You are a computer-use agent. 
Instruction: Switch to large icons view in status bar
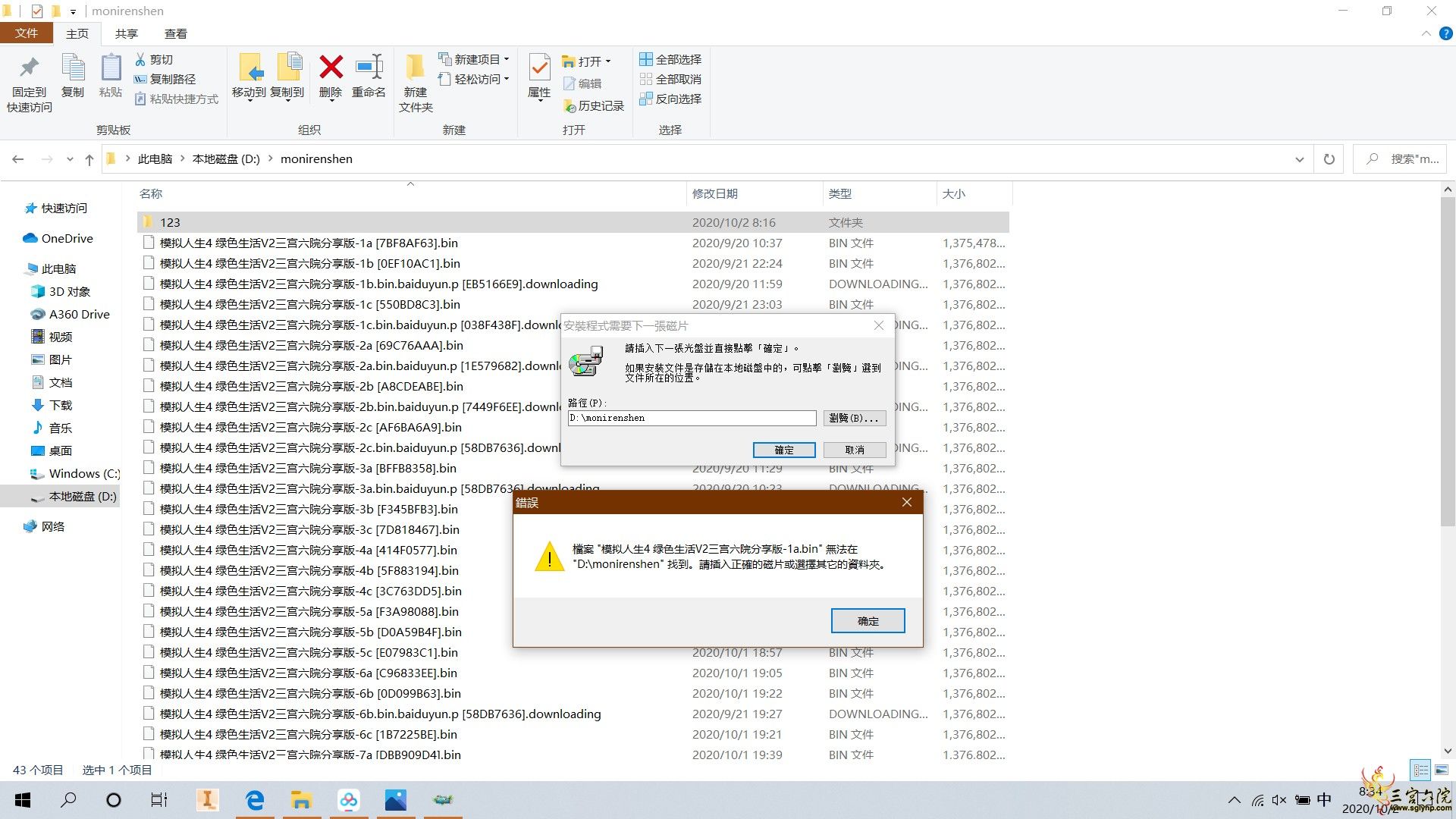(1440, 770)
